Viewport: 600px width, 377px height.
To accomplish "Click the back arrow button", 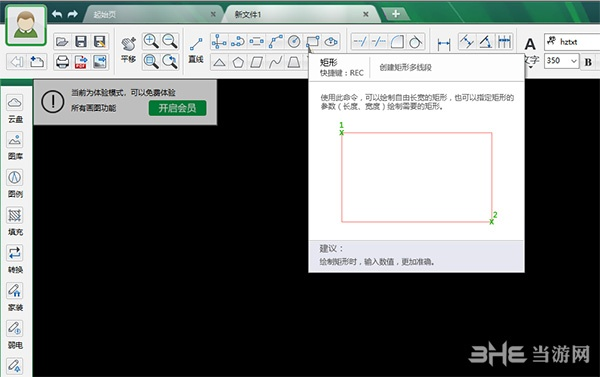I will [x=17, y=61].
